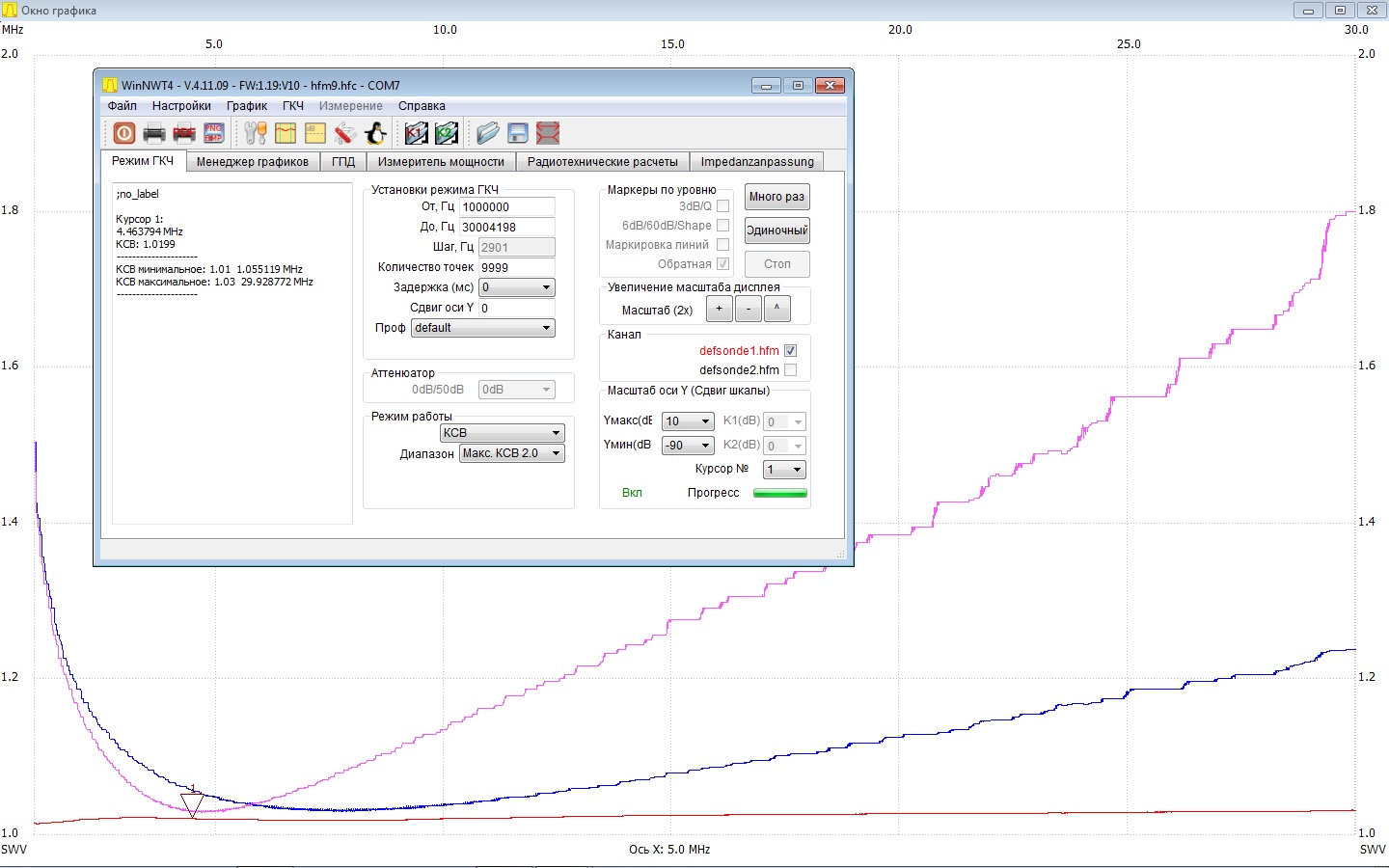Open the Курсор № dropdown
Viewport: 1389px width, 868px height.
click(785, 470)
